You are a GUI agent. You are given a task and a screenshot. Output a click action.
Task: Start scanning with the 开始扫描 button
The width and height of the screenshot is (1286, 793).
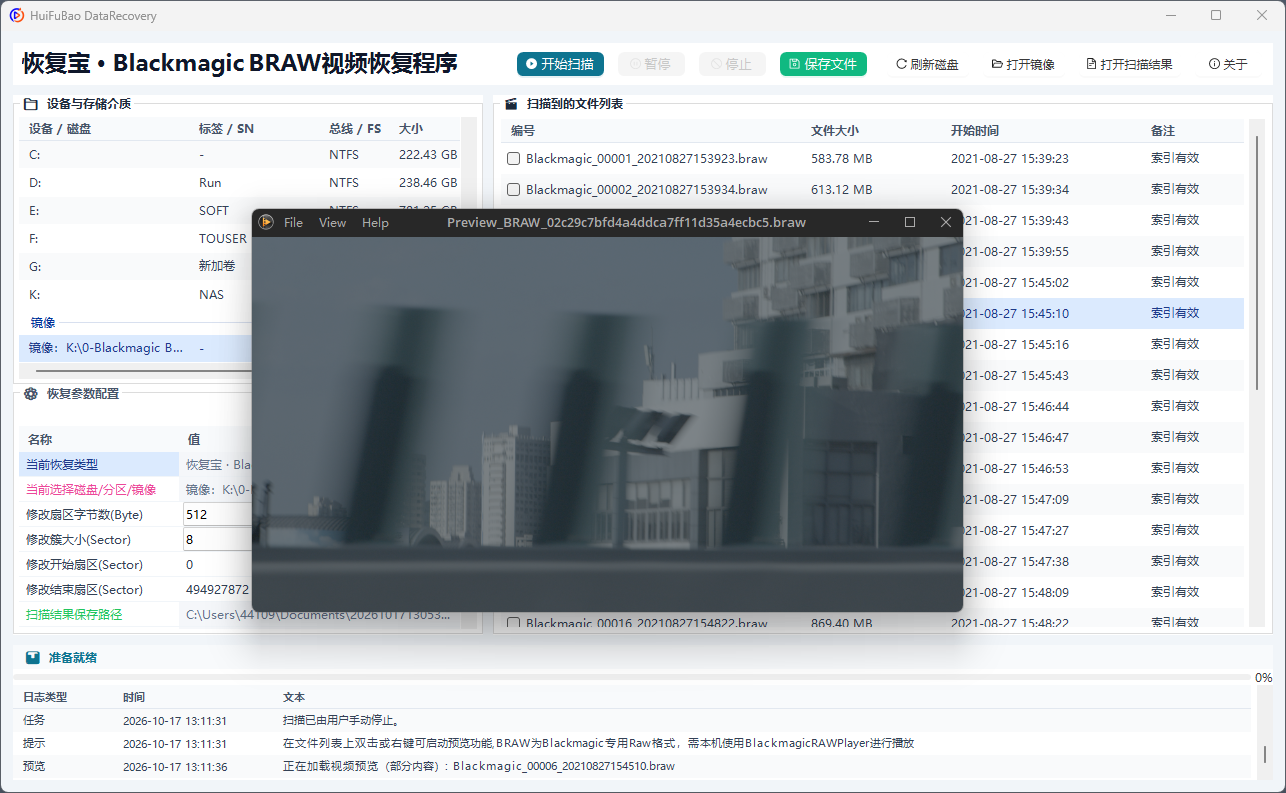(x=560, y=64)
